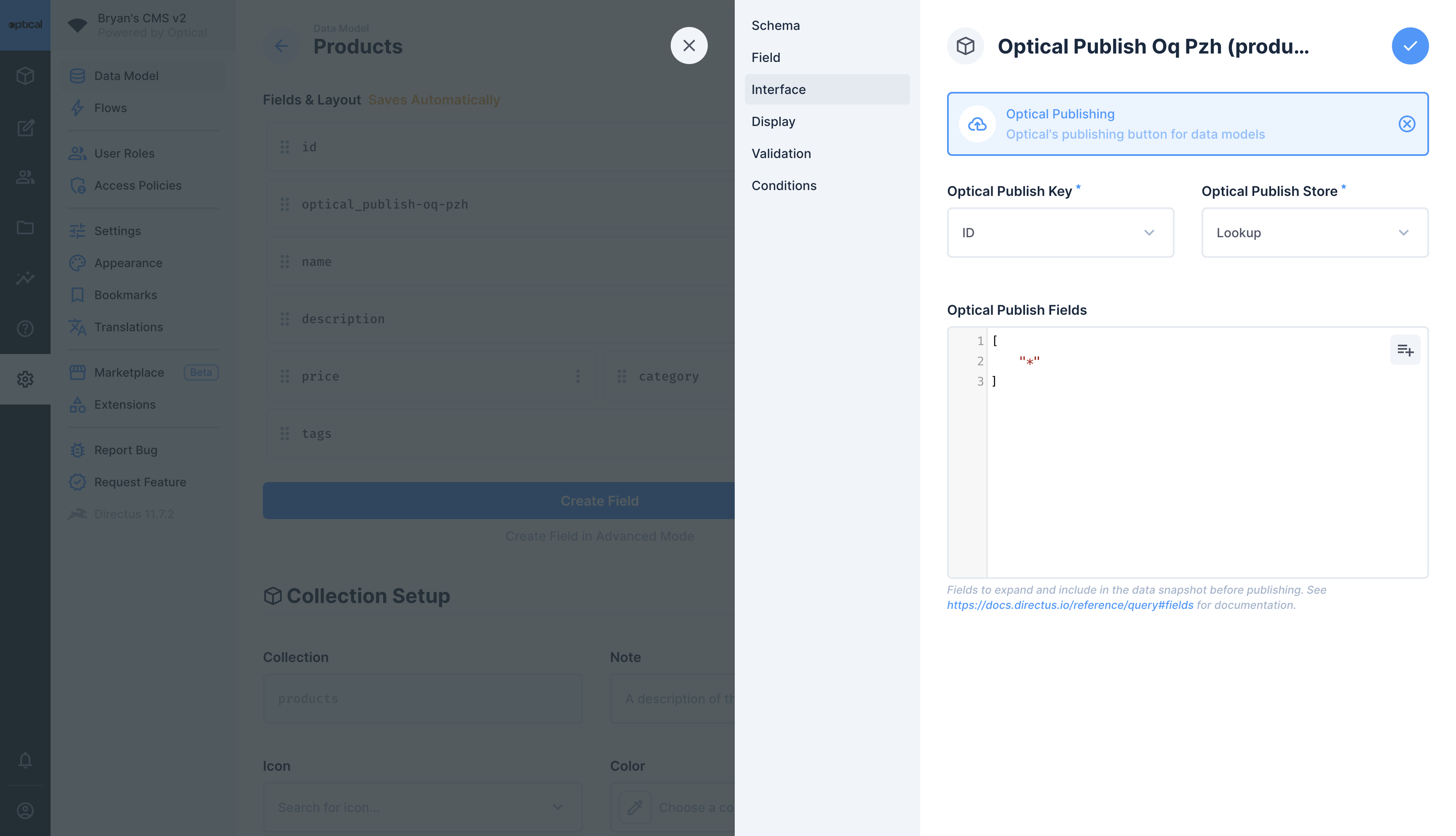Clear the Optical Publishing interface selection

(x=1406, y=124)
